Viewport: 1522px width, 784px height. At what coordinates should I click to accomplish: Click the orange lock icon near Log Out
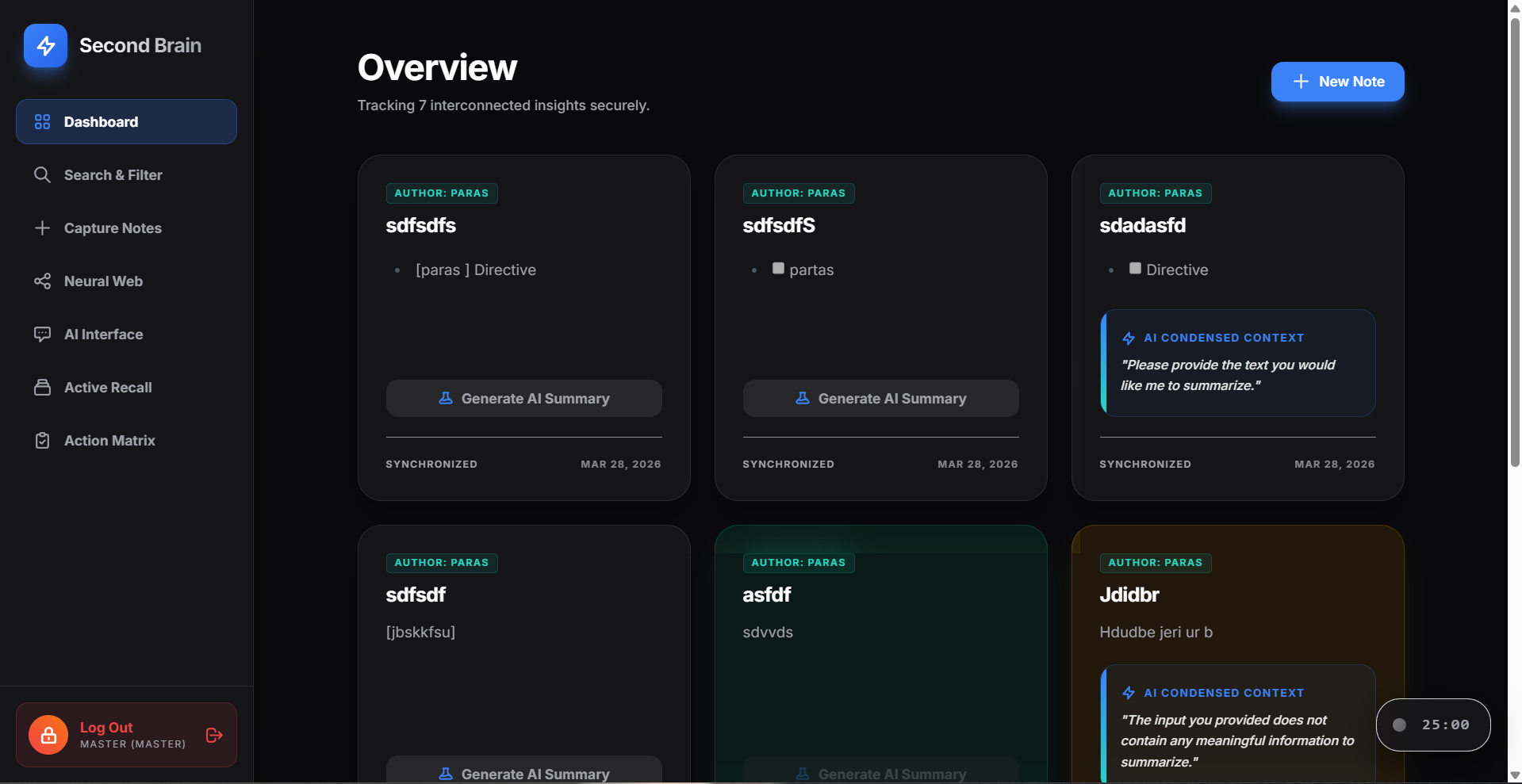48,735
